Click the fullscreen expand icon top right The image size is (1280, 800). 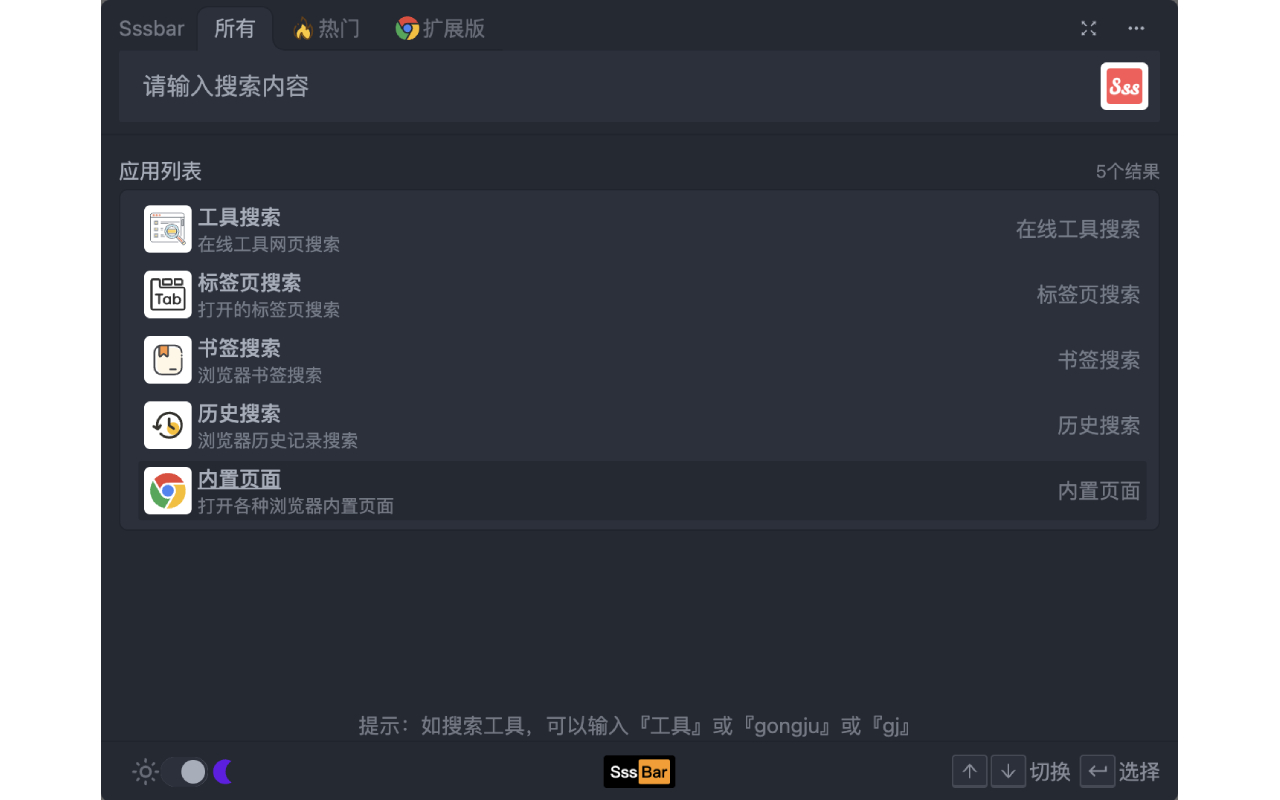pos(1088,29)
